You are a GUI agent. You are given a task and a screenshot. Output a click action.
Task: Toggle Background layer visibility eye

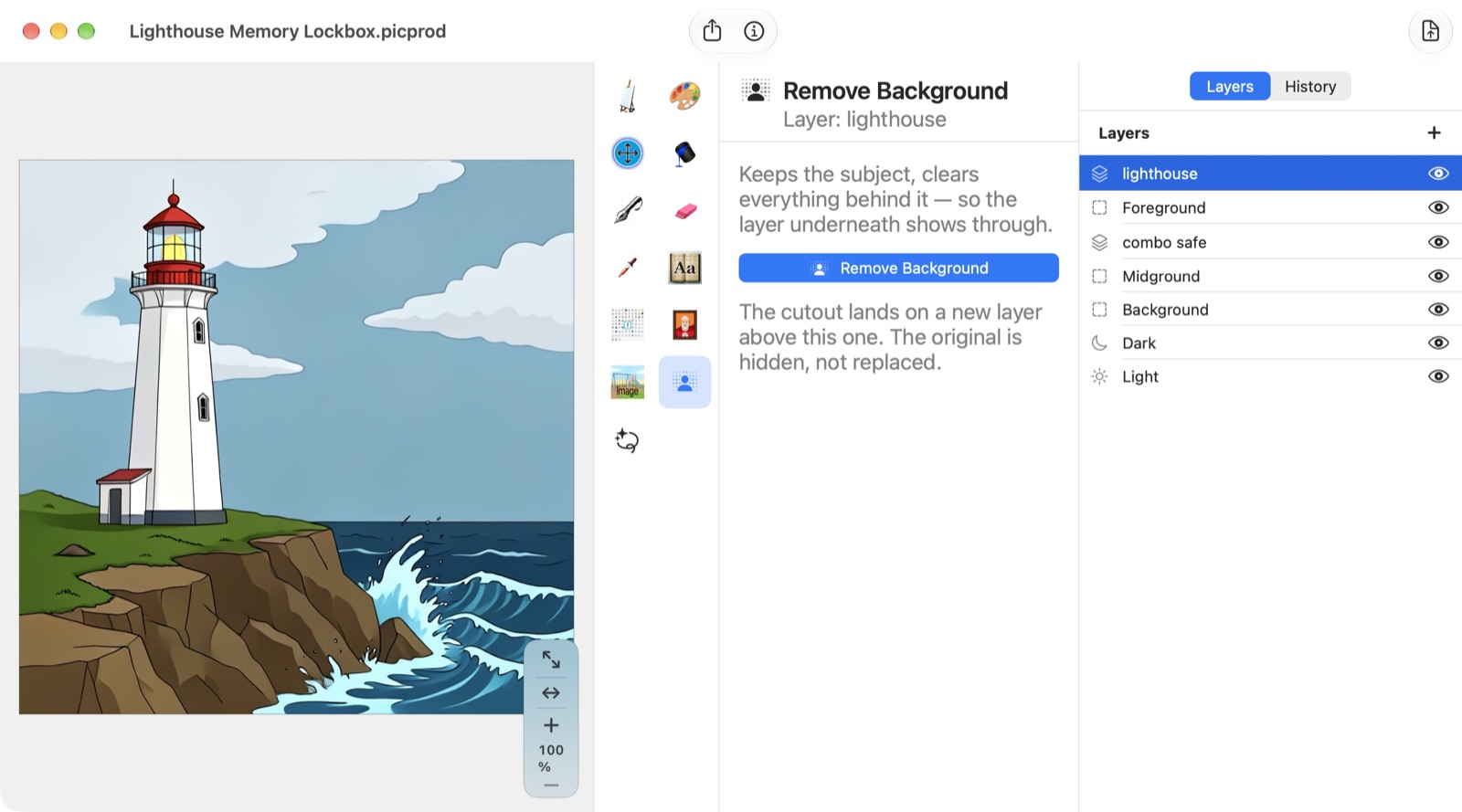(x=1438, y=310)
